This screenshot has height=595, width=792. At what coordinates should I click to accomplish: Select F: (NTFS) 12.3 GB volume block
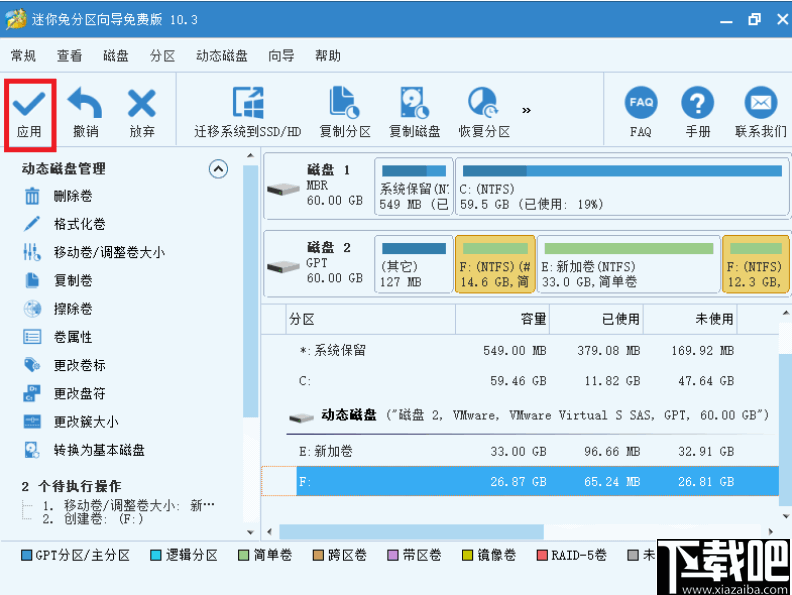pyautogui.click(x=756, y=264)
